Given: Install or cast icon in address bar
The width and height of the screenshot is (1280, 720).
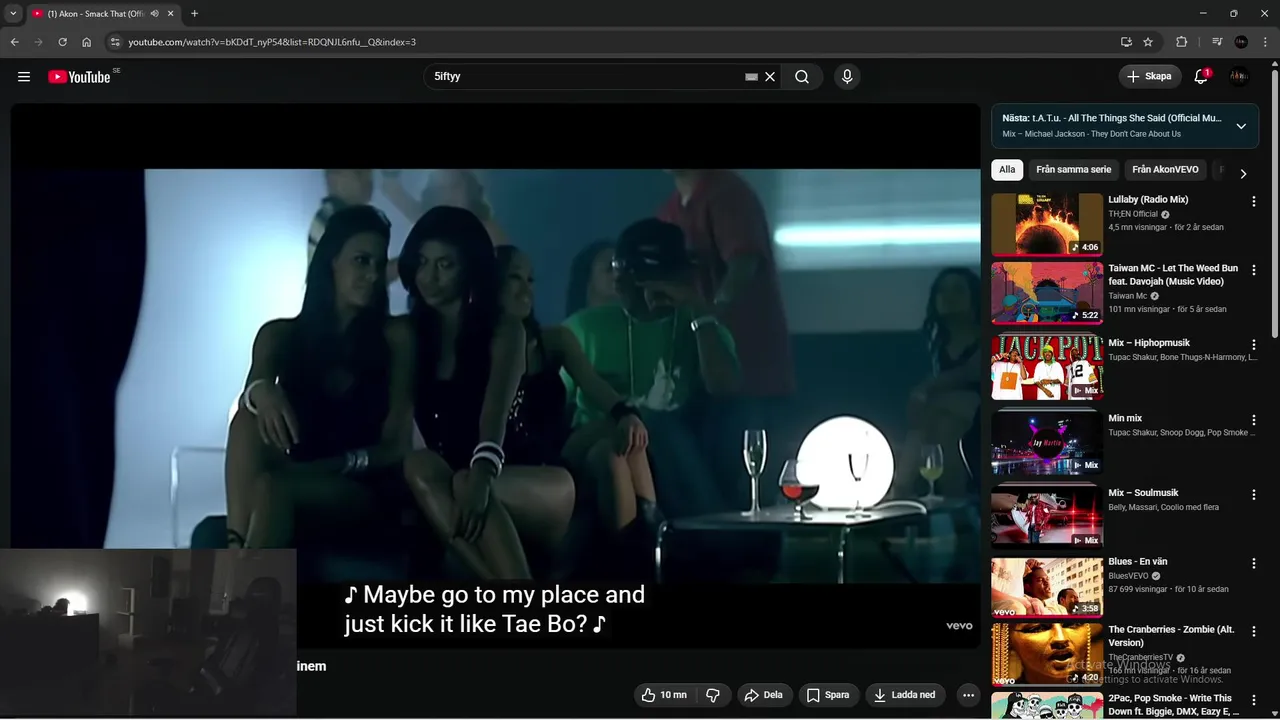Looking at the screenshot, I should pos(1126,42).
